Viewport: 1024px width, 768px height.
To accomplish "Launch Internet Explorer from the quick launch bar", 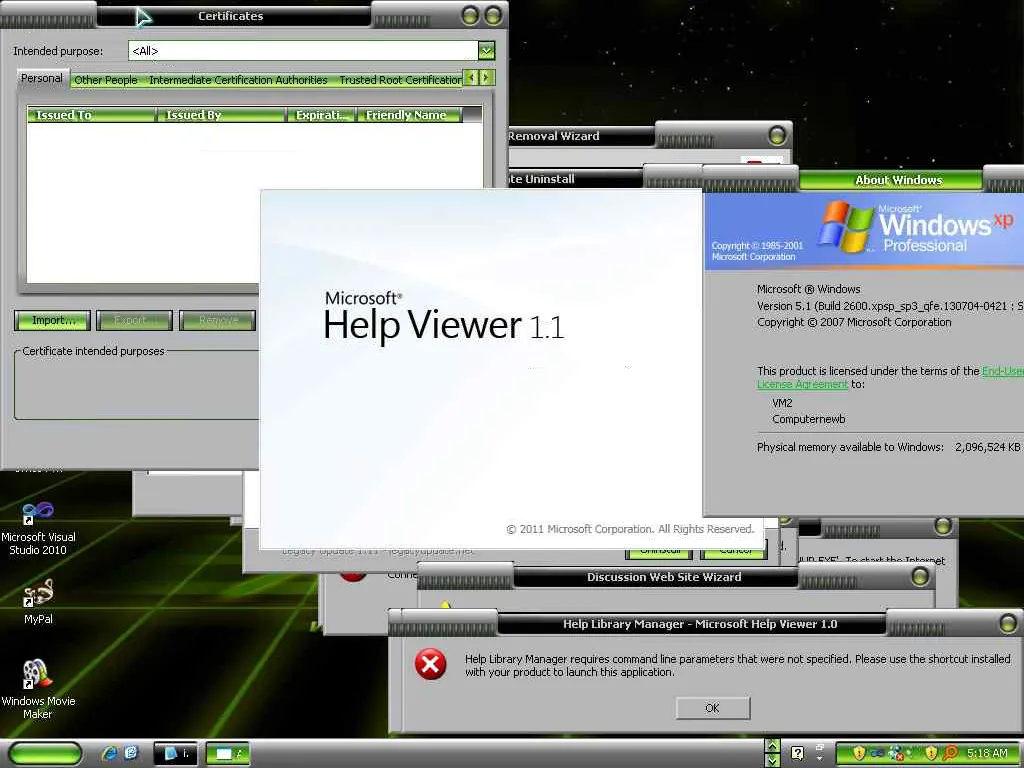I will point(110,753).
